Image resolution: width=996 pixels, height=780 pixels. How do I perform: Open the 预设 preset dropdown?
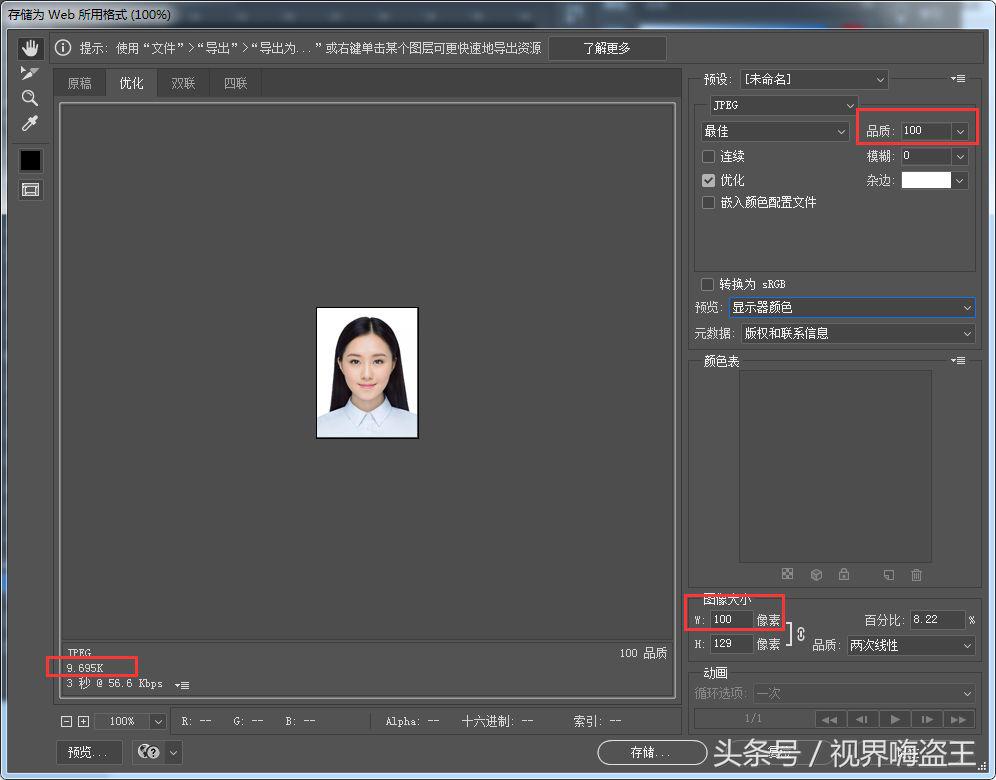coord(814,79)
